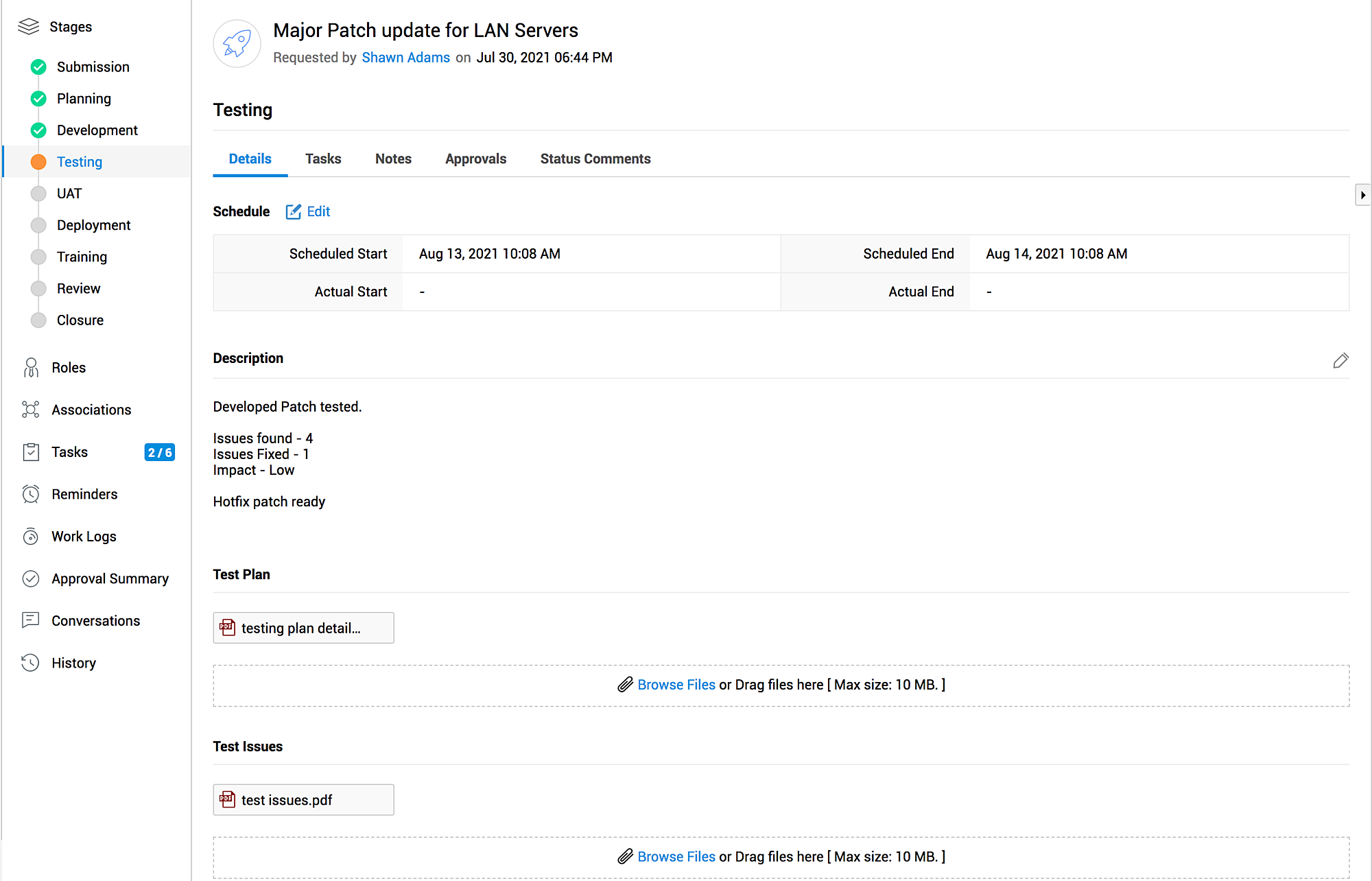Open the test issues.pdf attachment

tap(303, 800)
